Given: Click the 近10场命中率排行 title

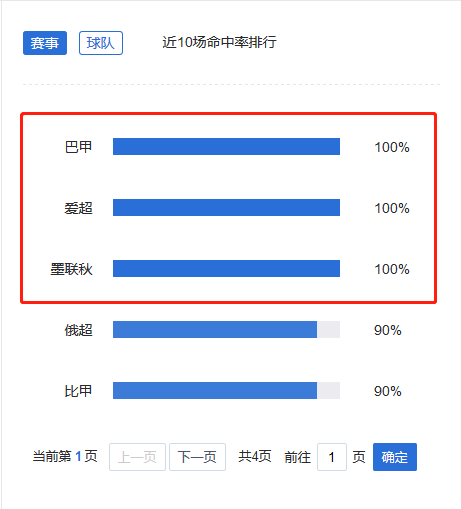Looking at the screenshot, I should click(x=219, y=42).
